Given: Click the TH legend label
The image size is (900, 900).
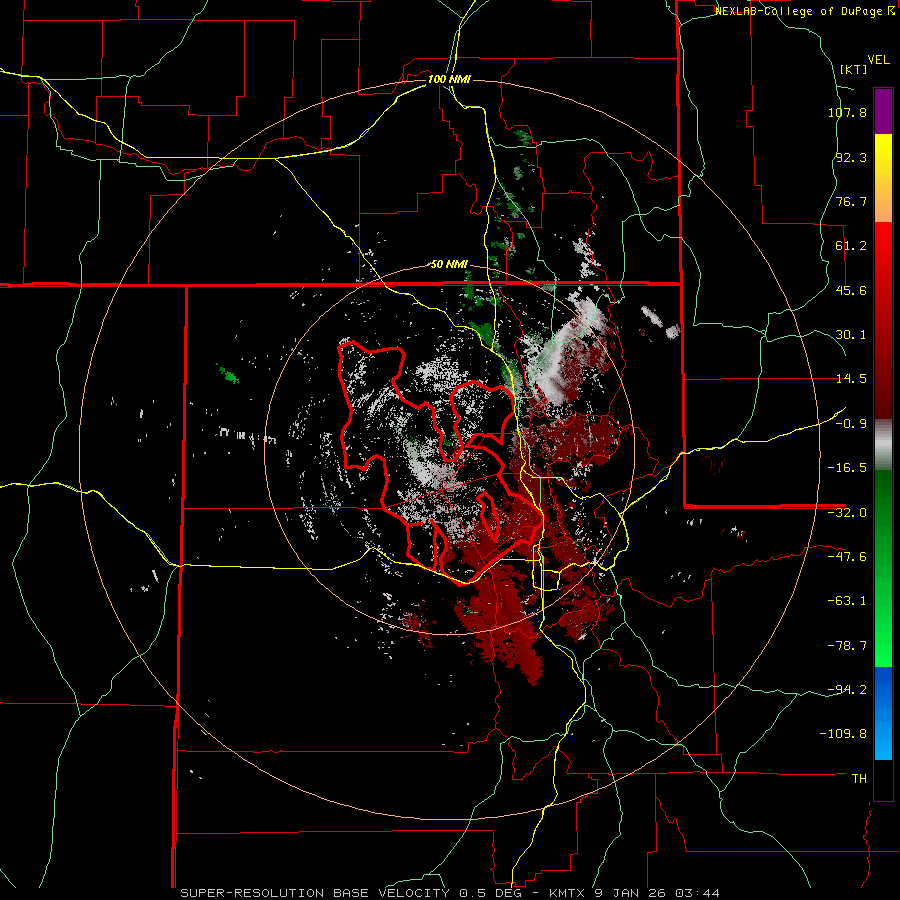Looking at the screenshot, I should pos(859,779).
